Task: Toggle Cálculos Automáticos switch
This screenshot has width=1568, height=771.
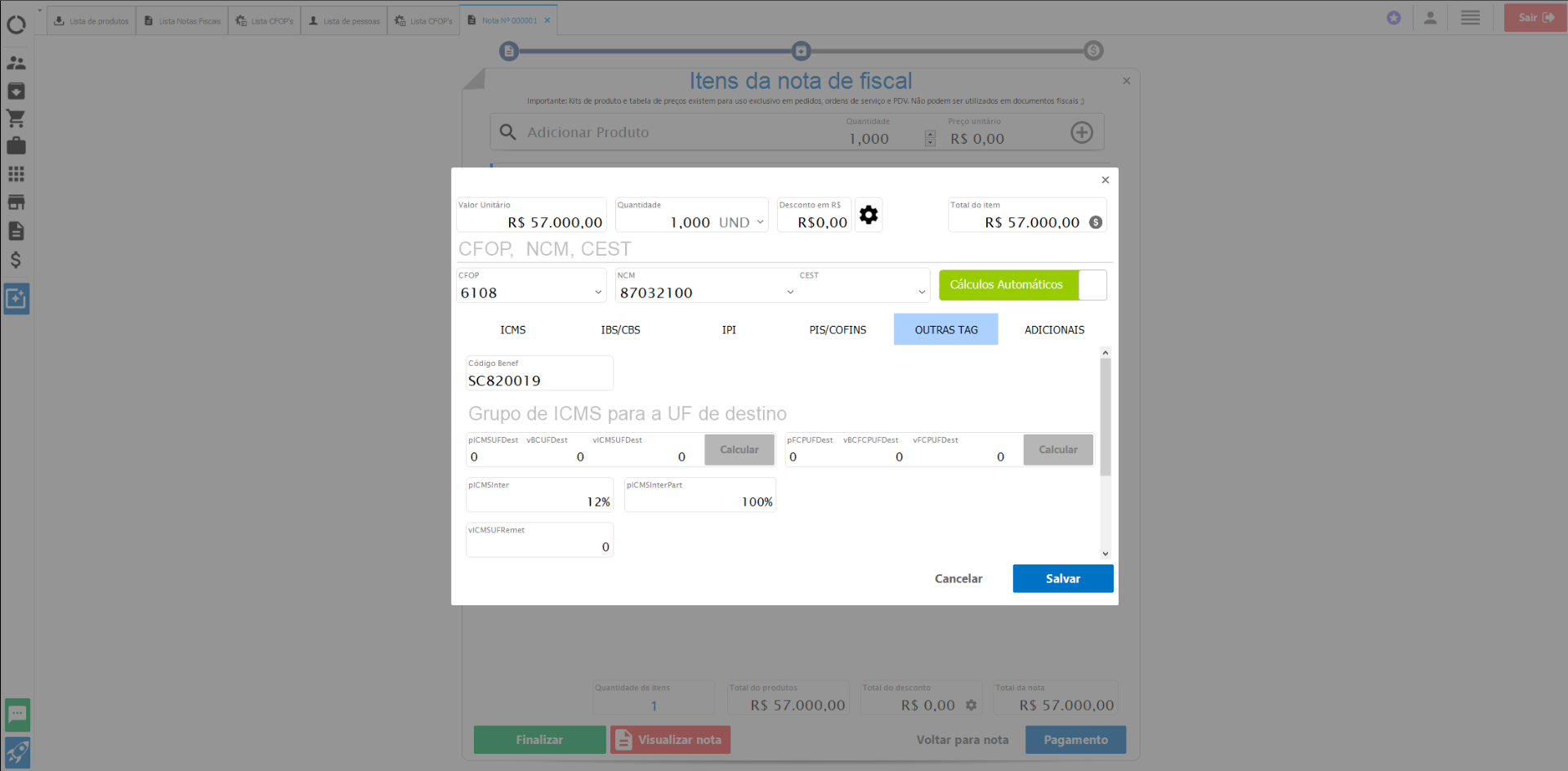Action: tap(1092, 285)
